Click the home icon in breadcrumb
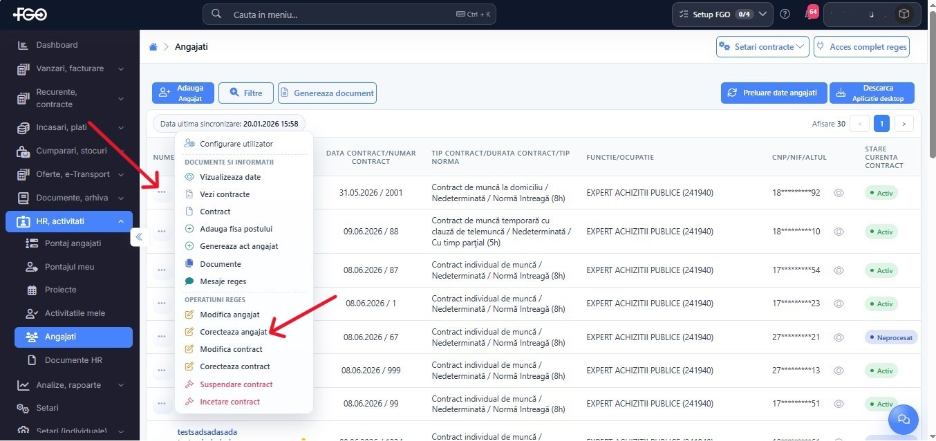936x441 pixels. [153, 47]
